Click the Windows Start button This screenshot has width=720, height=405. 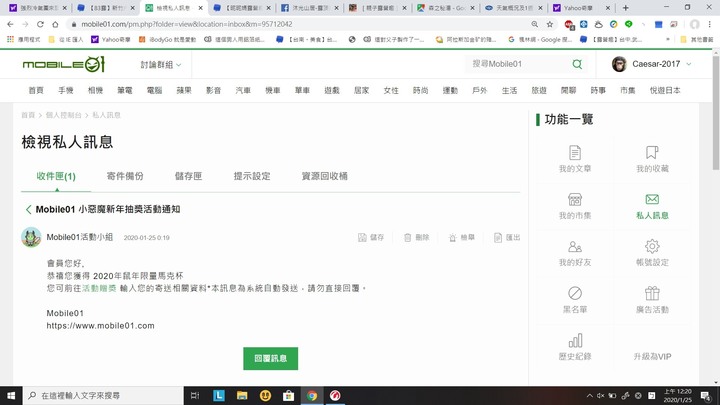click(11, 395)
